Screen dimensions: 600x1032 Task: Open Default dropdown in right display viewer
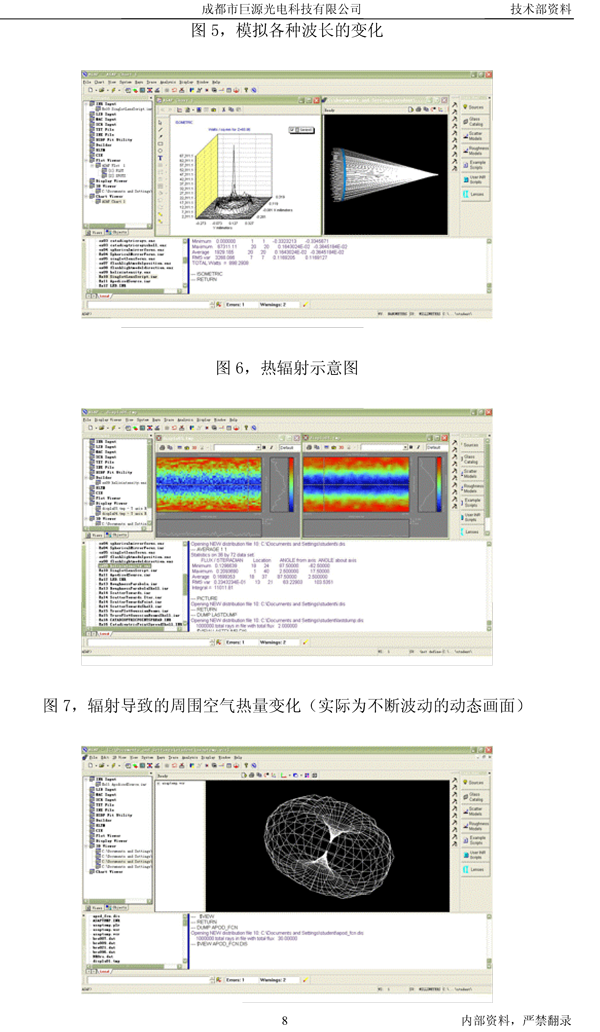(x=433, y=447)
